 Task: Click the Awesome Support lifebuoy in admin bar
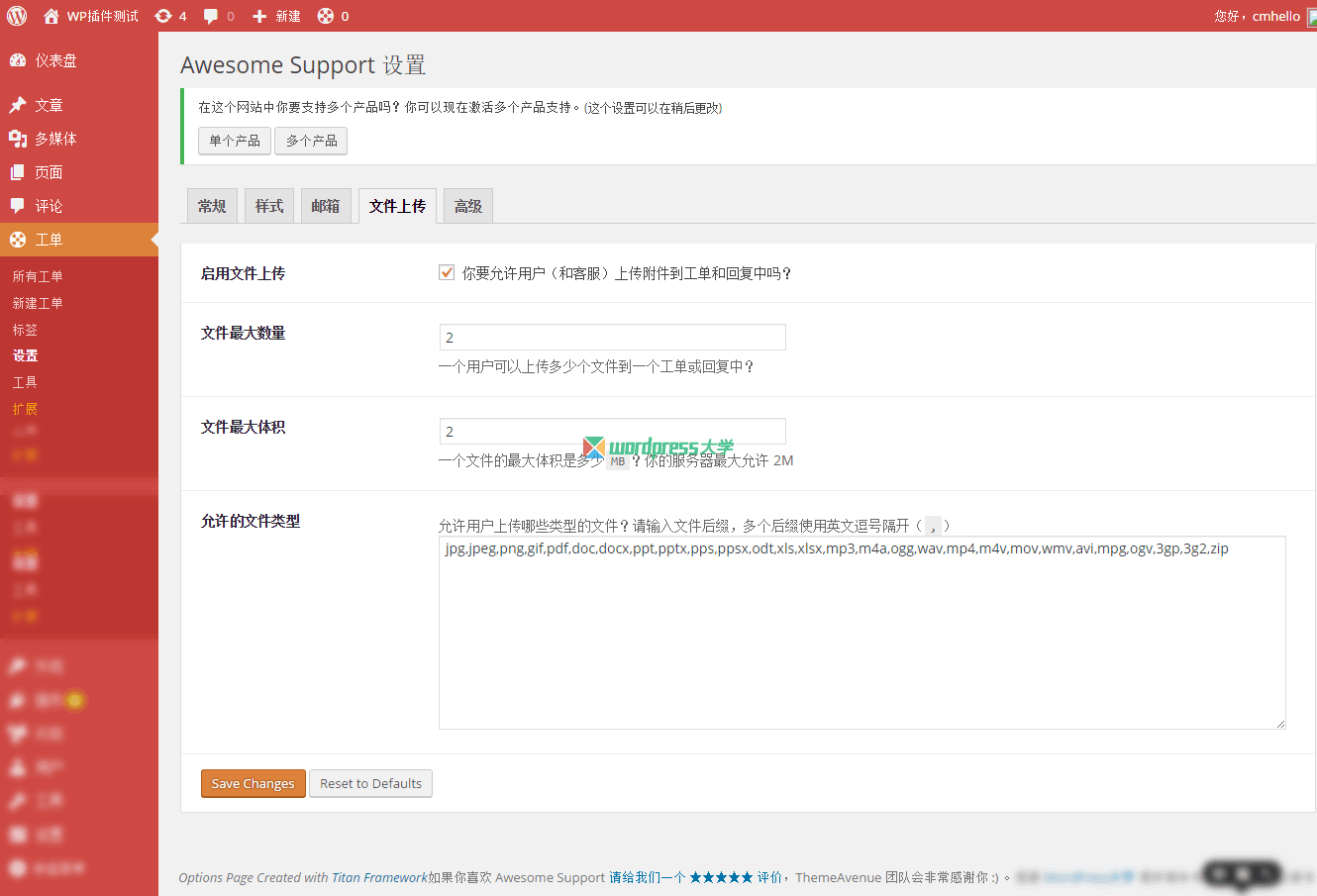tap(333, 16)
